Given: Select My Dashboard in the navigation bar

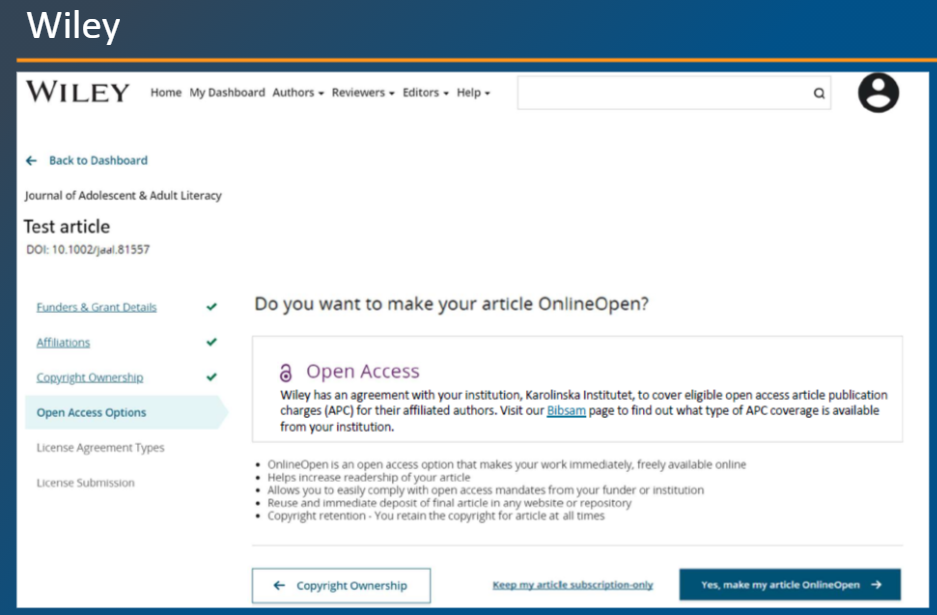Looking at the screenshot, I should [225, 91].
